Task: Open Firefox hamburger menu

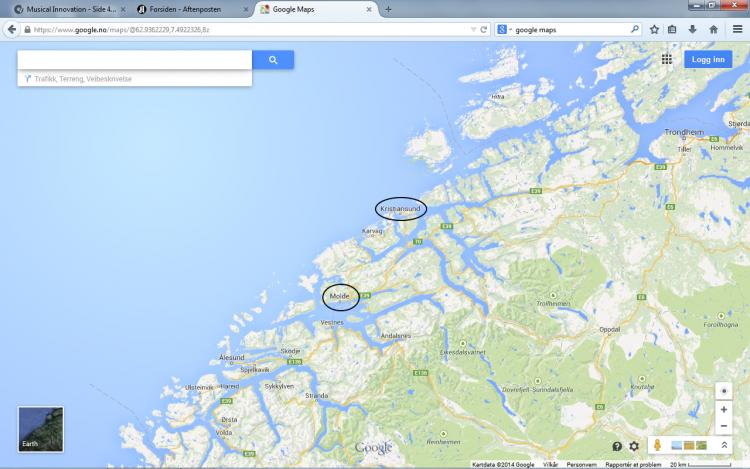Action: 738,30
